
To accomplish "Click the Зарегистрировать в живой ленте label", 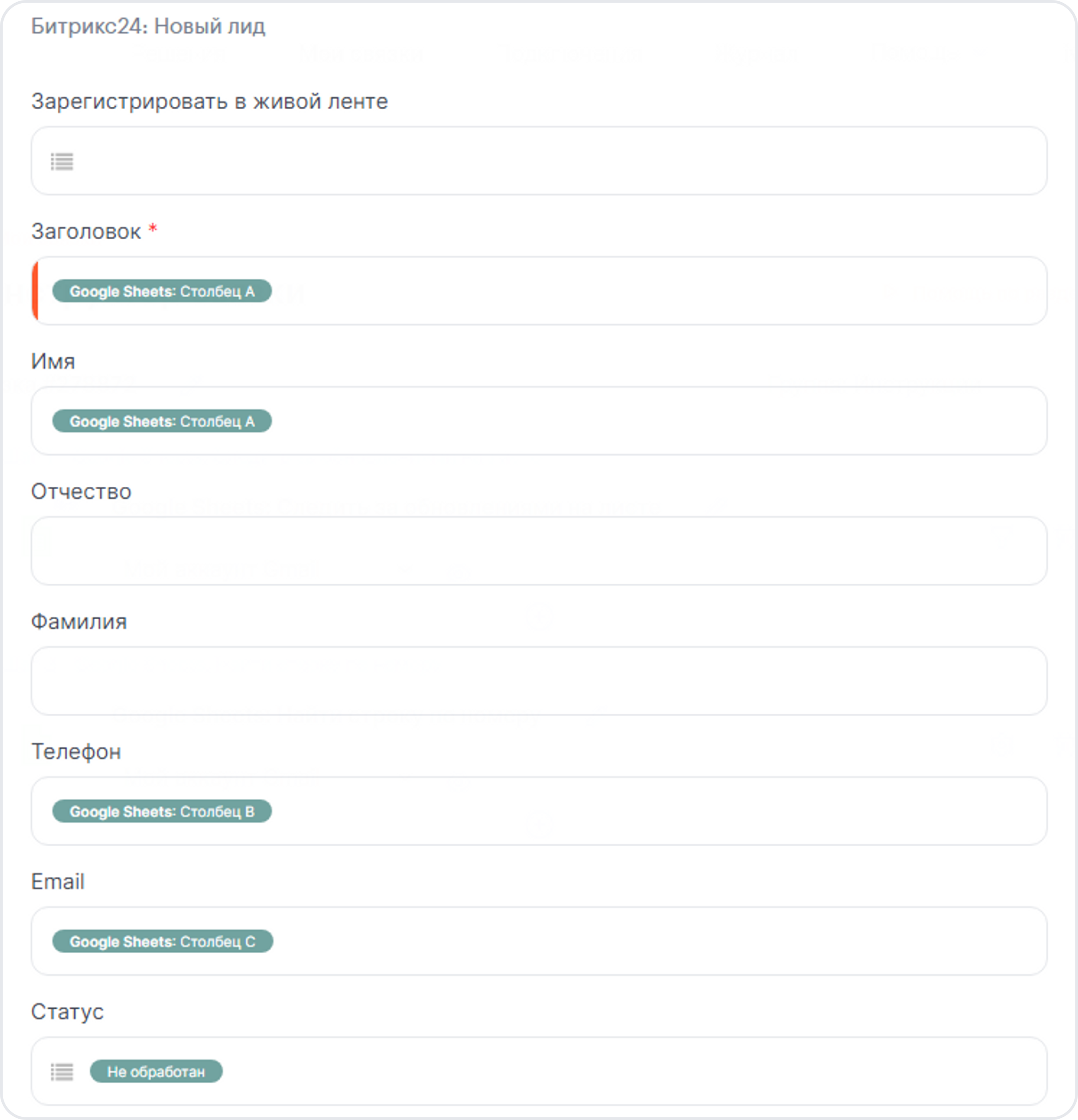I will 209,101.
